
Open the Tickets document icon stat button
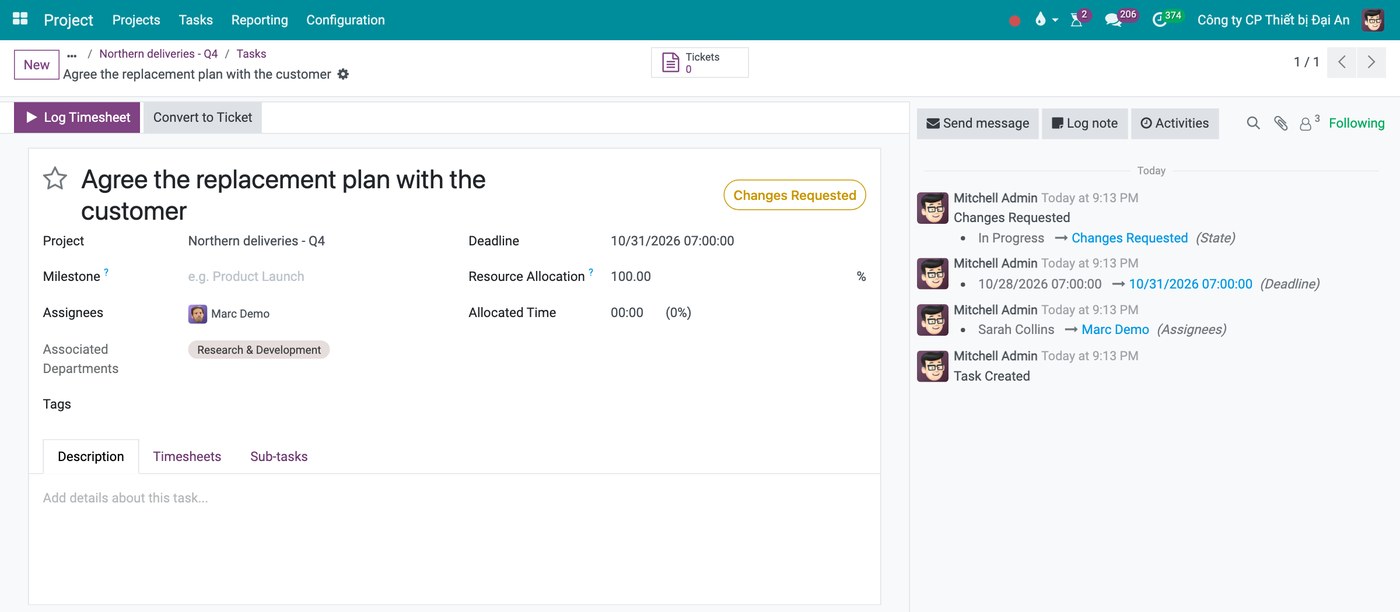click(699, 63)
